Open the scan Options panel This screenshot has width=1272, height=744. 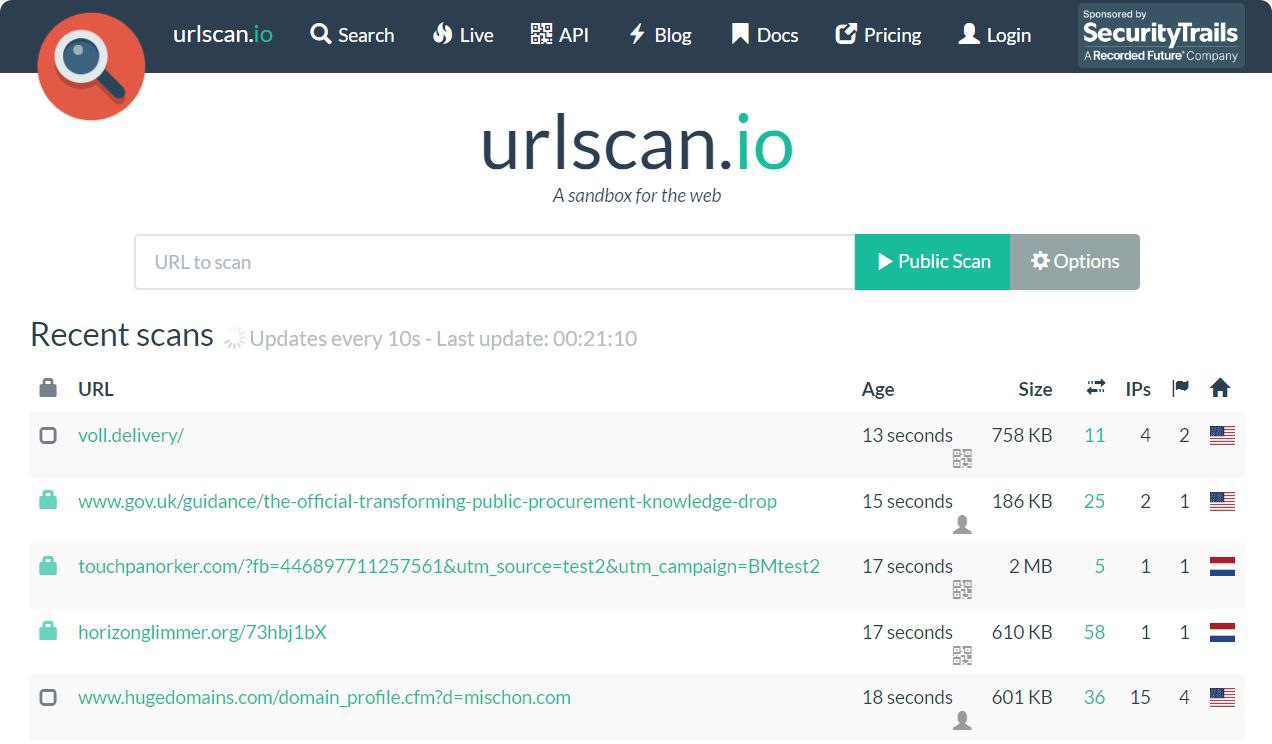tap(1075, 262)
